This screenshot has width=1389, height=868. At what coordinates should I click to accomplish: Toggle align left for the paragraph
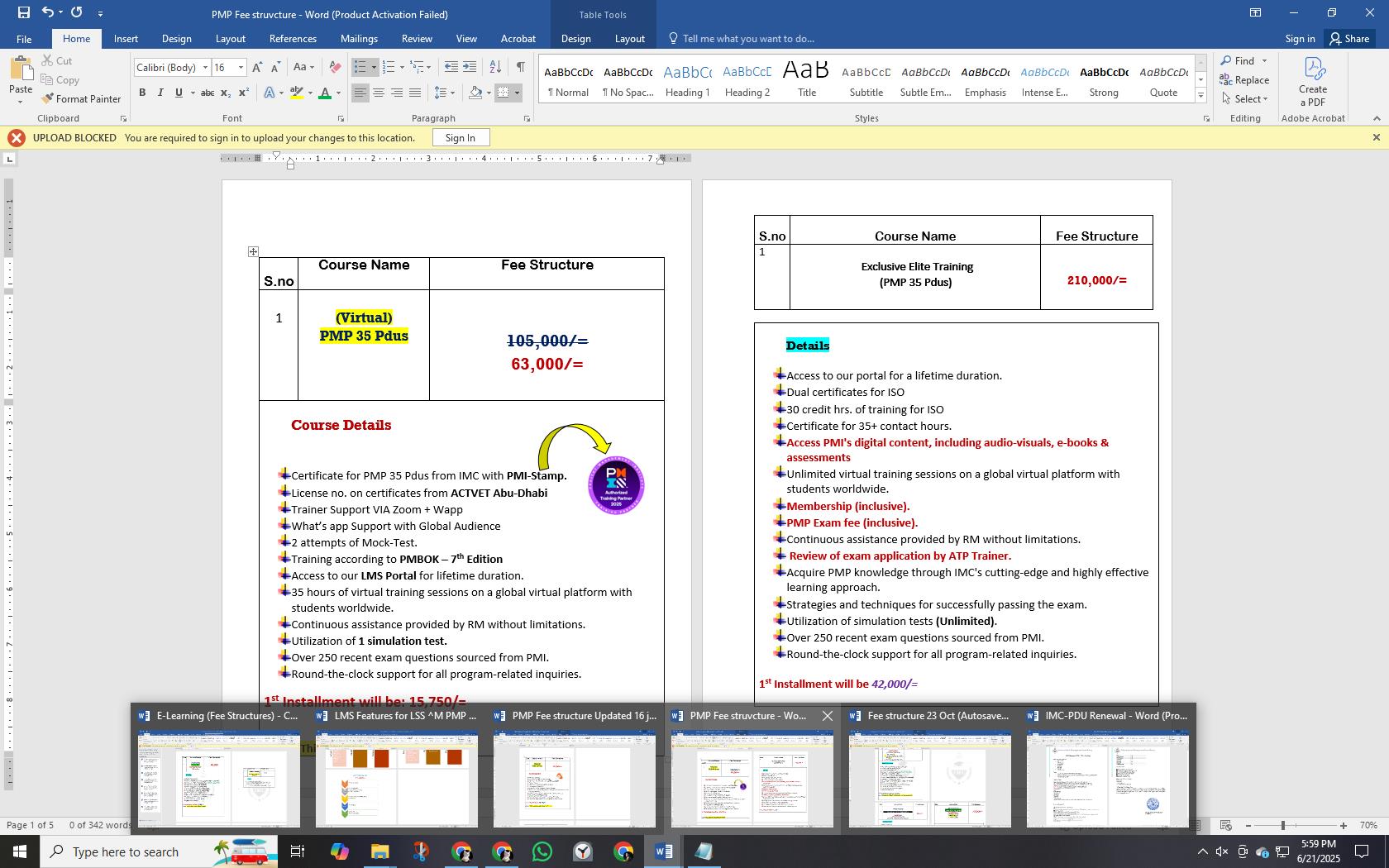[360, 93]
